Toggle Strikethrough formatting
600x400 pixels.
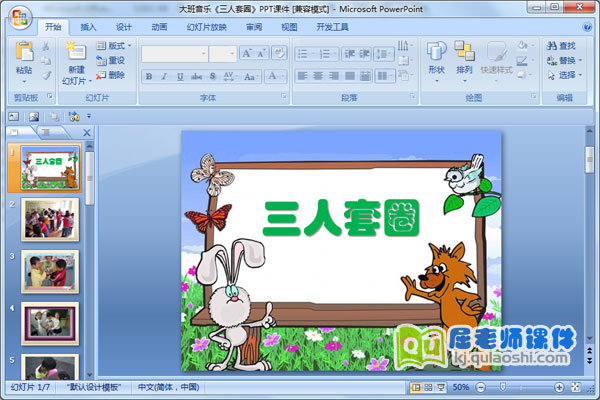point(196,77)
